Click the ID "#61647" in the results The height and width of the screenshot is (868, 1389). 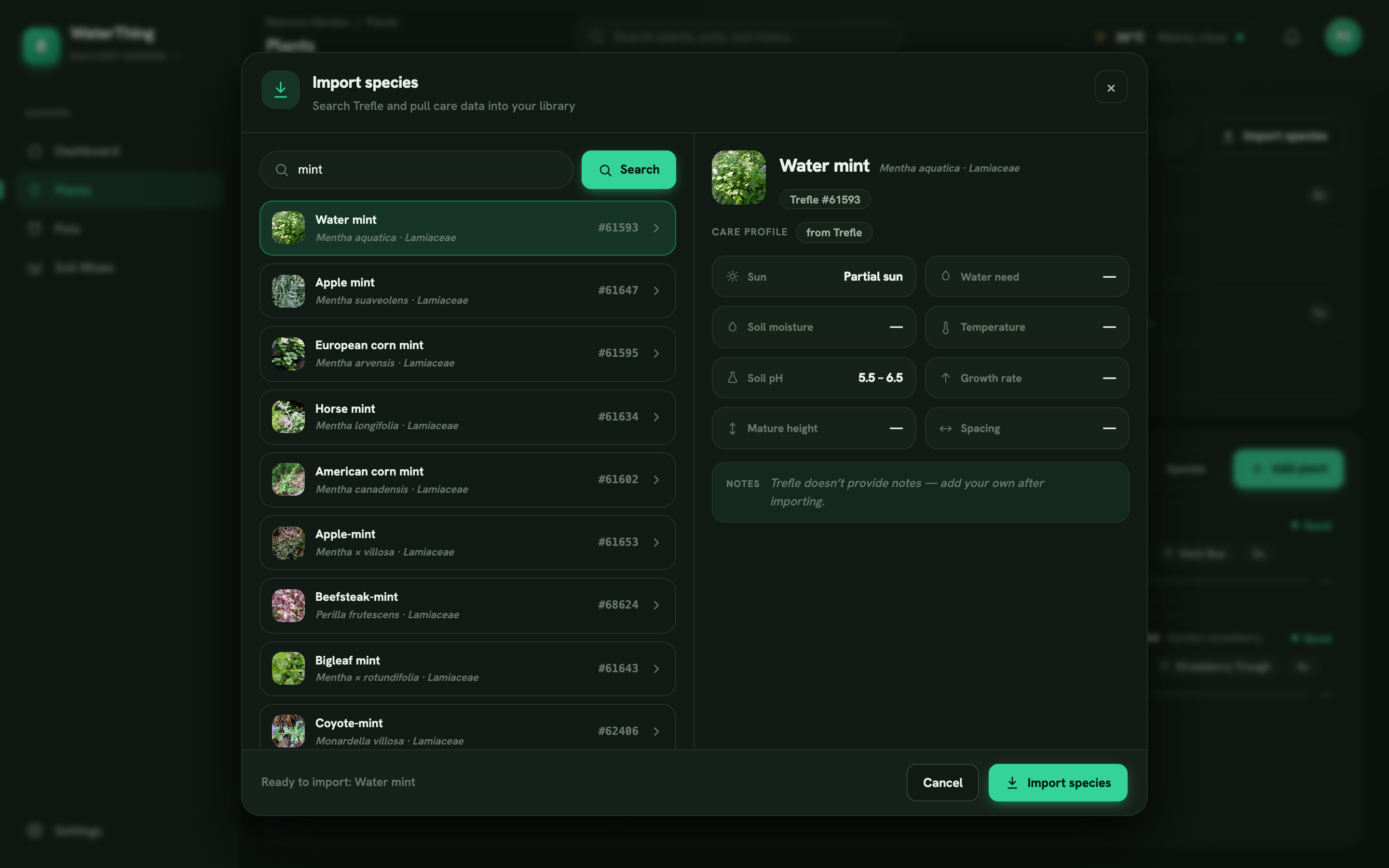coord(618,290)
